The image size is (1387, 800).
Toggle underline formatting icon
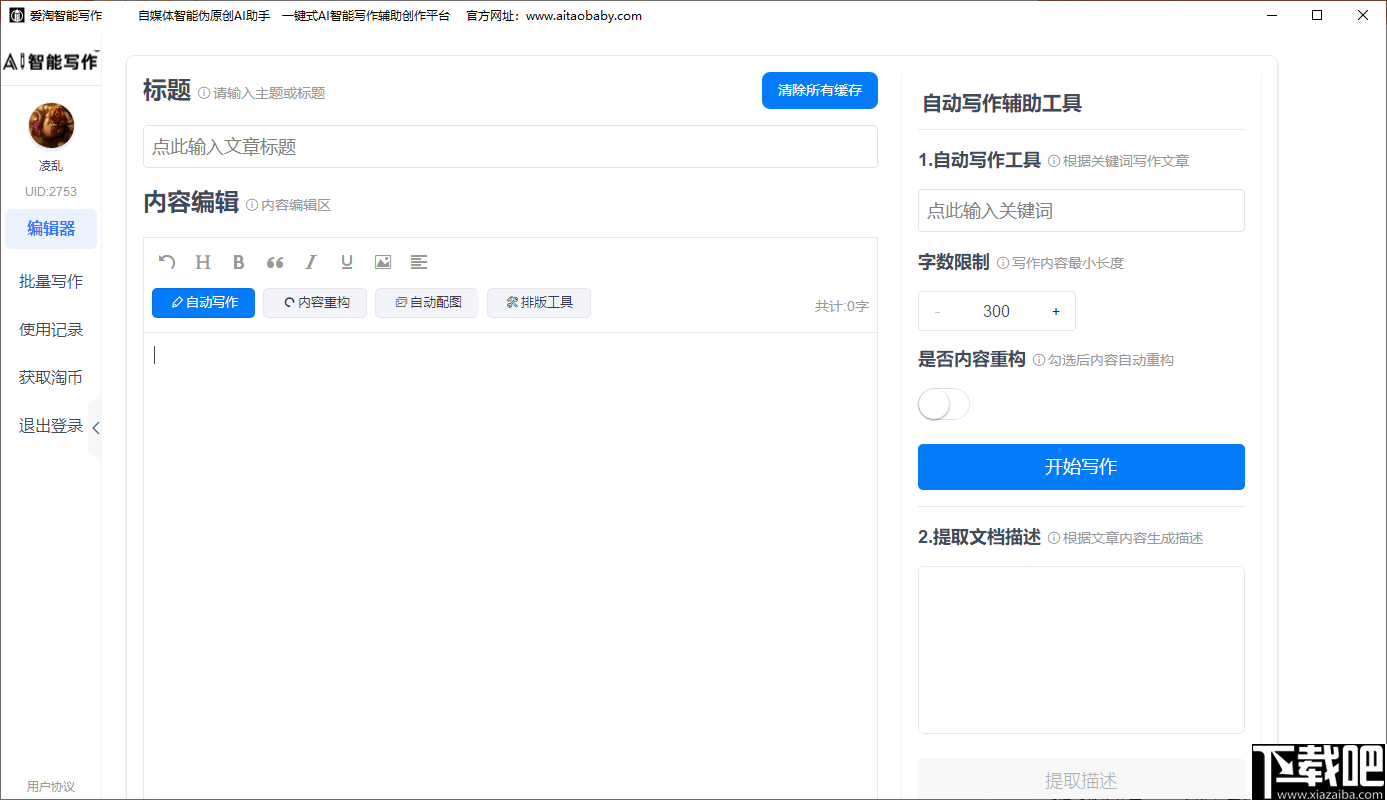(x=347, y=262)
